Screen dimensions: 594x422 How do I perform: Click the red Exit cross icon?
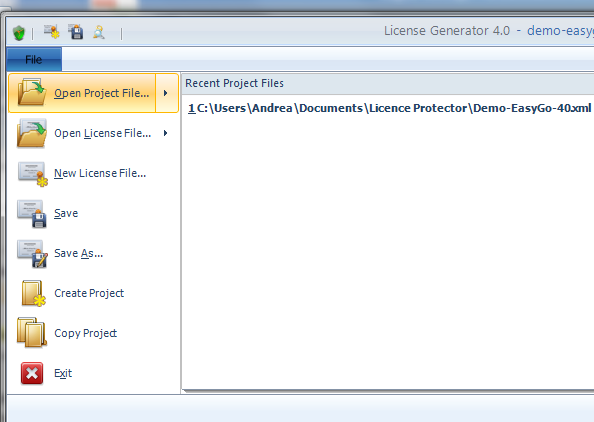(x=32, y=373)
